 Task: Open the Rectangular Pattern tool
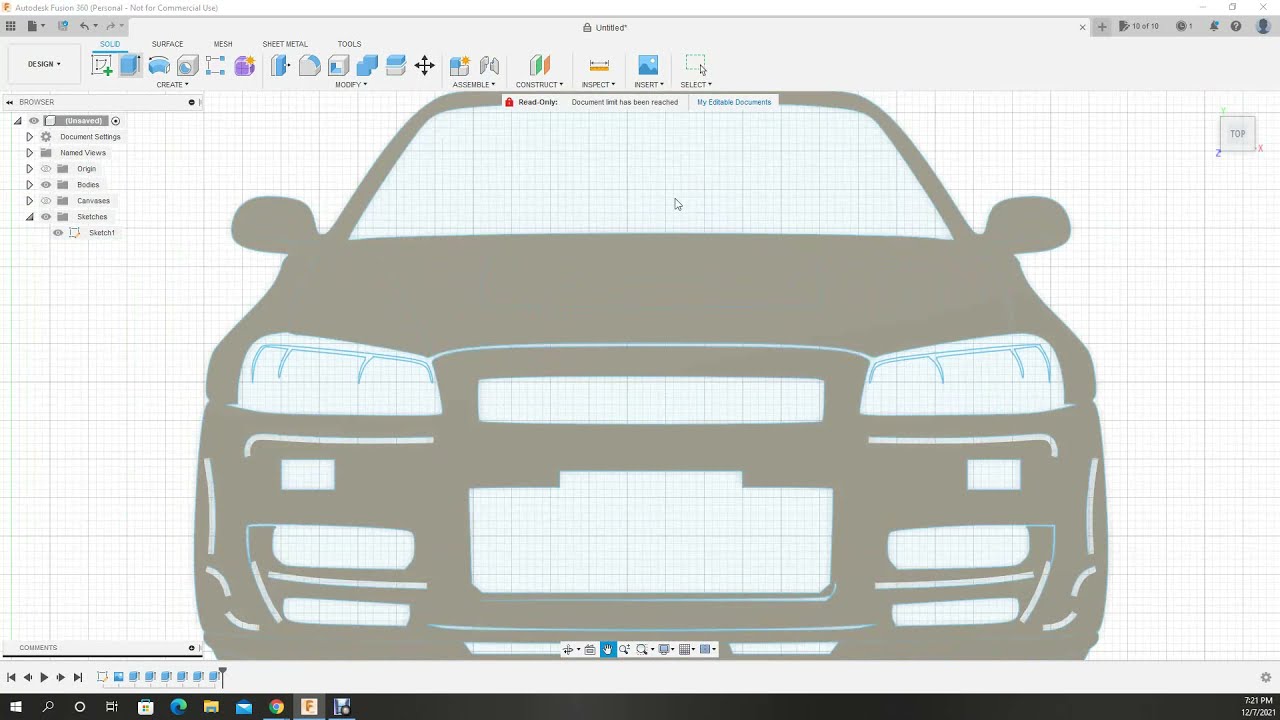pos(215,66)
